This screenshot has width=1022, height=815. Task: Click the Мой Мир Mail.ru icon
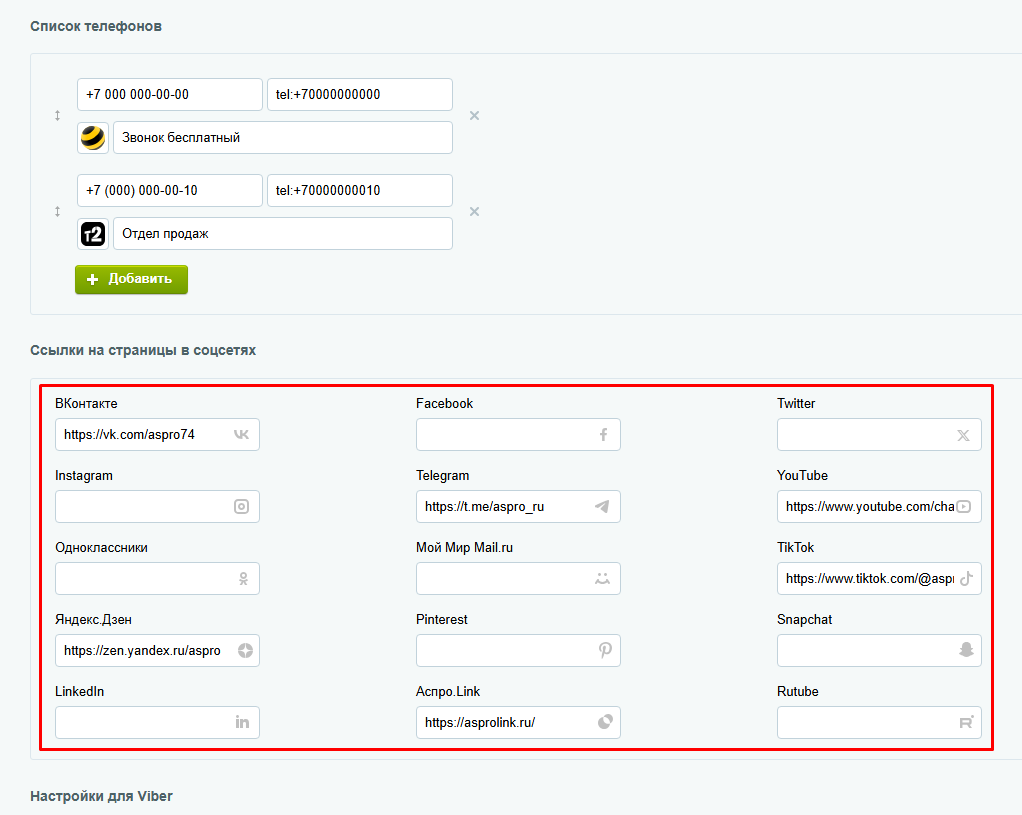tap(602, 578)
